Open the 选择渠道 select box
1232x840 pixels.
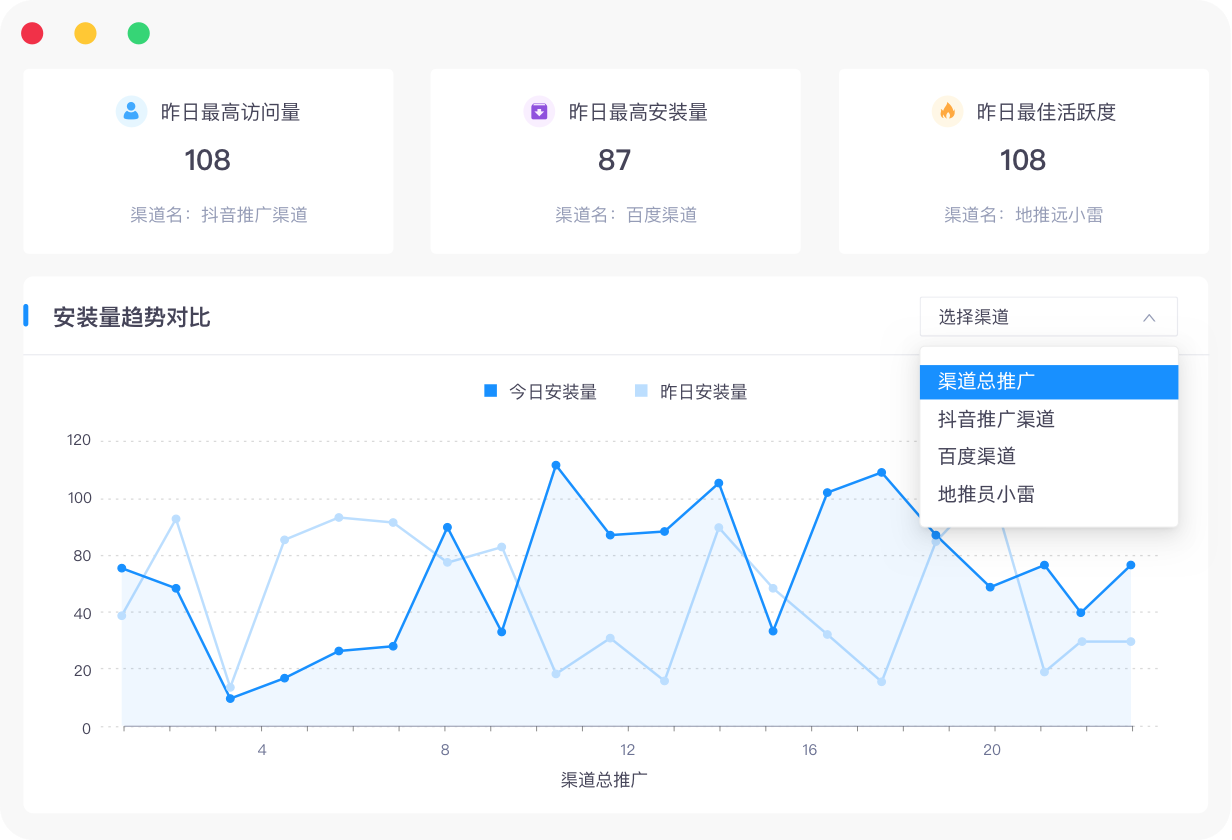1048,317
